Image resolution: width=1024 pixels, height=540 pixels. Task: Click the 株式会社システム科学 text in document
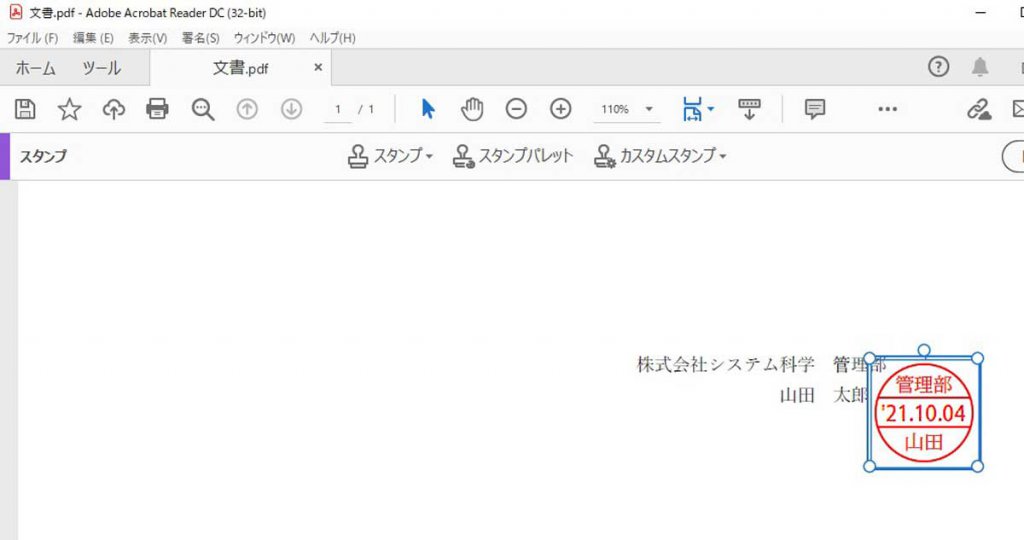click(x=726, y=364)
